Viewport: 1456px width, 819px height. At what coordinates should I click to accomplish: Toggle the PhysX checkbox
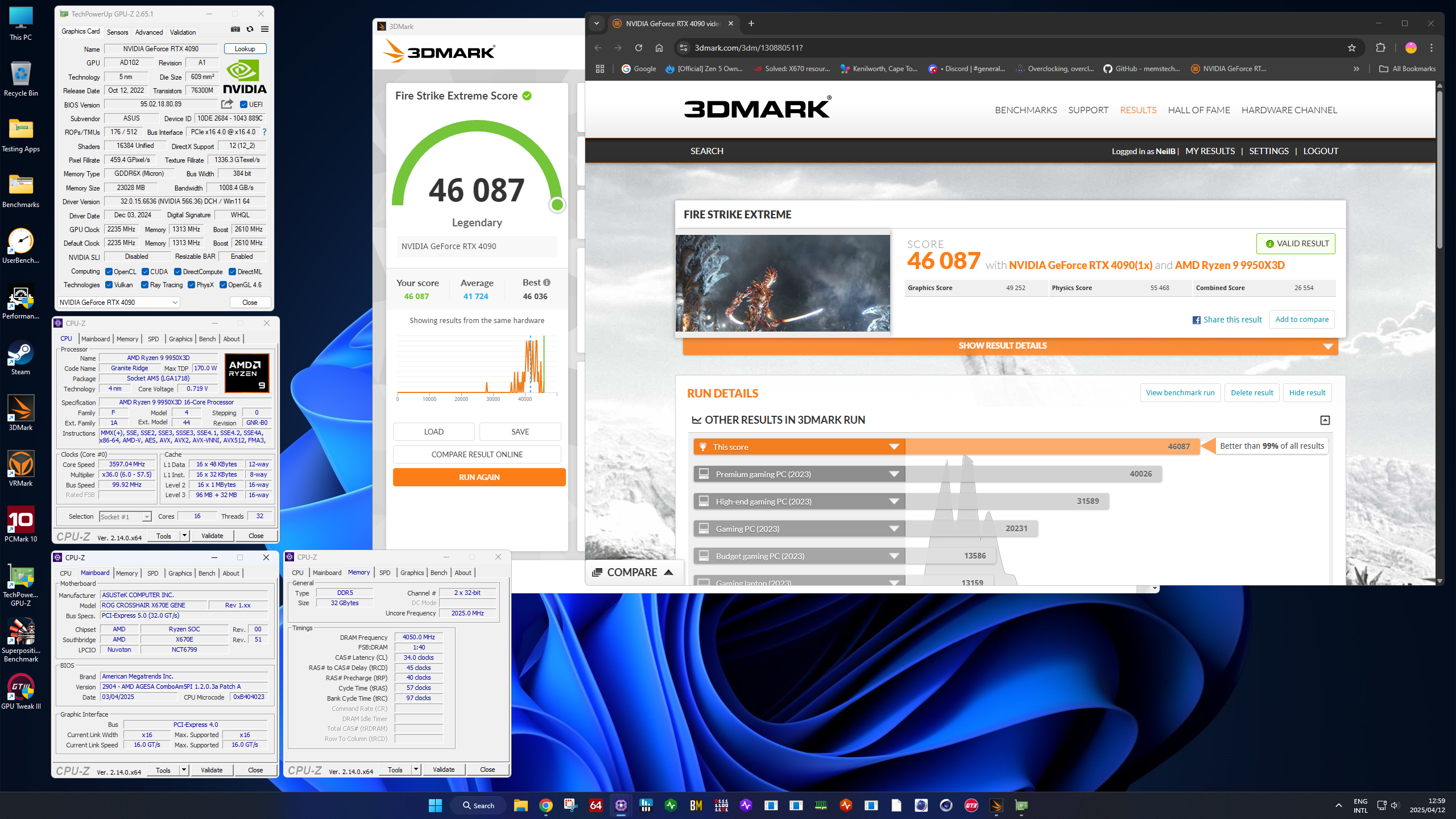(x=191, y=285)
